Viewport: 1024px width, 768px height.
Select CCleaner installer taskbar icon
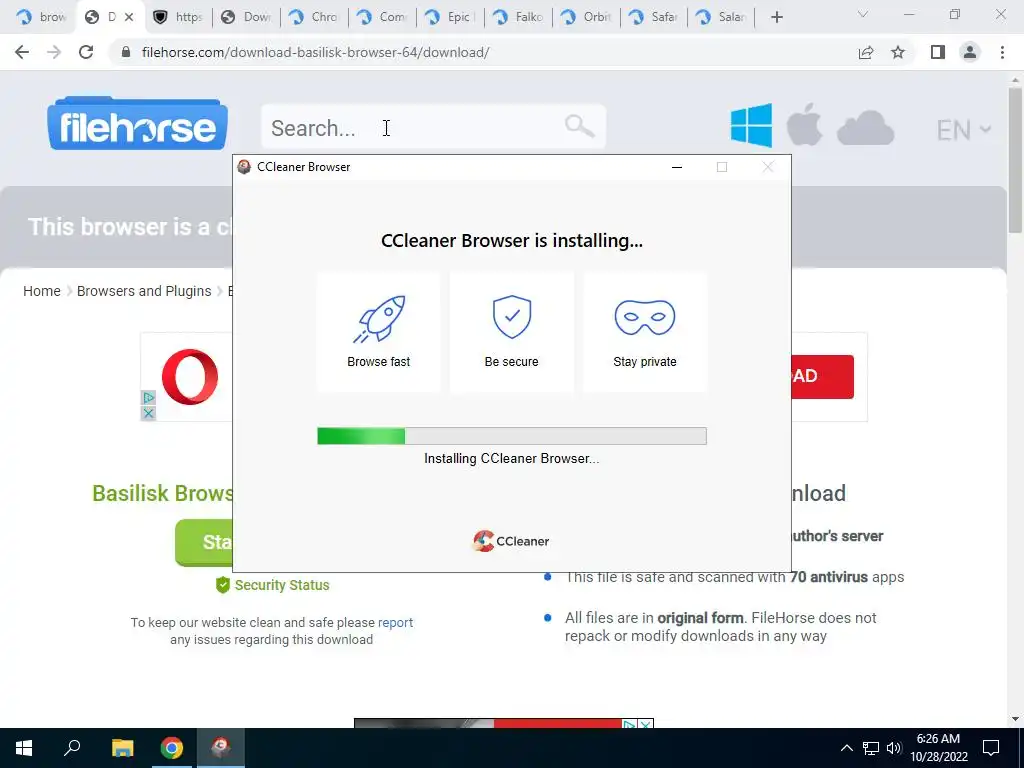click(x=221, y=748)
